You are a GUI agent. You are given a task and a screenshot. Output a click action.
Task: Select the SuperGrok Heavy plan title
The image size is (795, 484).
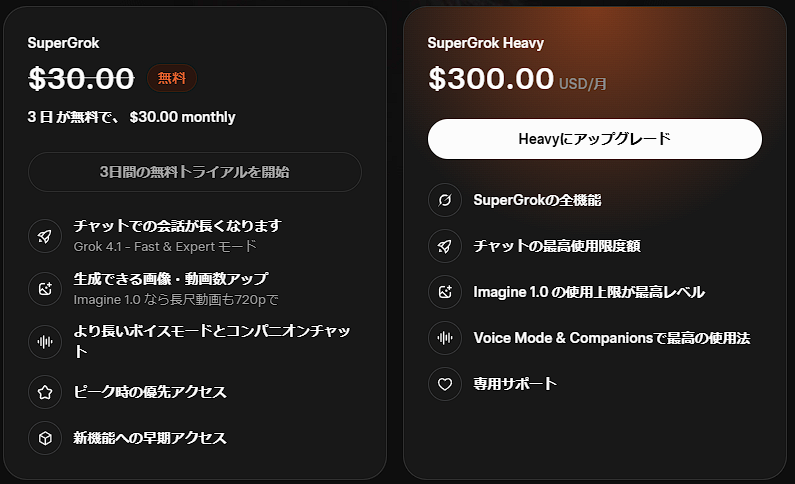pyautogui.click(x=485, y=43)
